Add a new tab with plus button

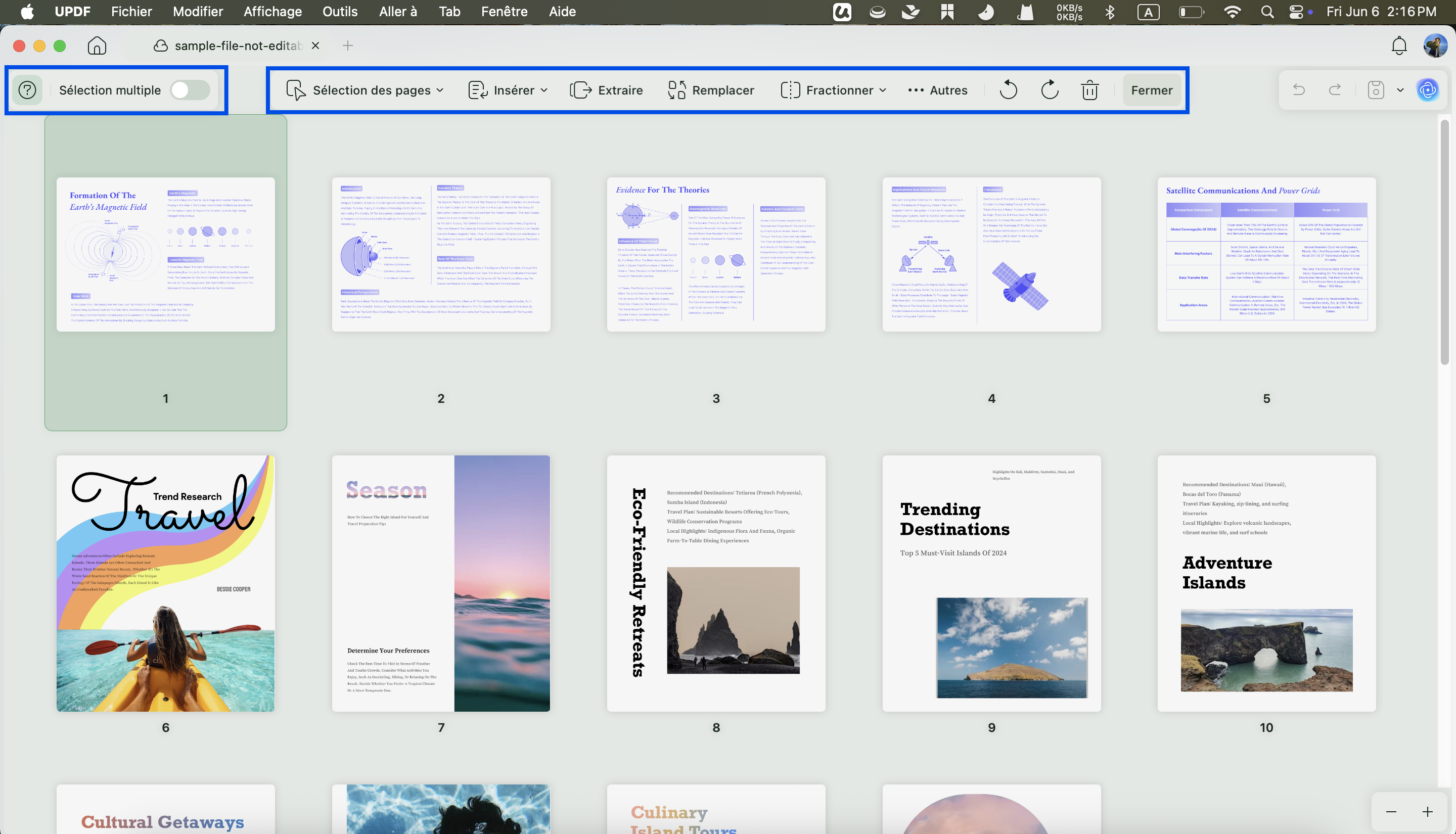(x=347, y=45)
